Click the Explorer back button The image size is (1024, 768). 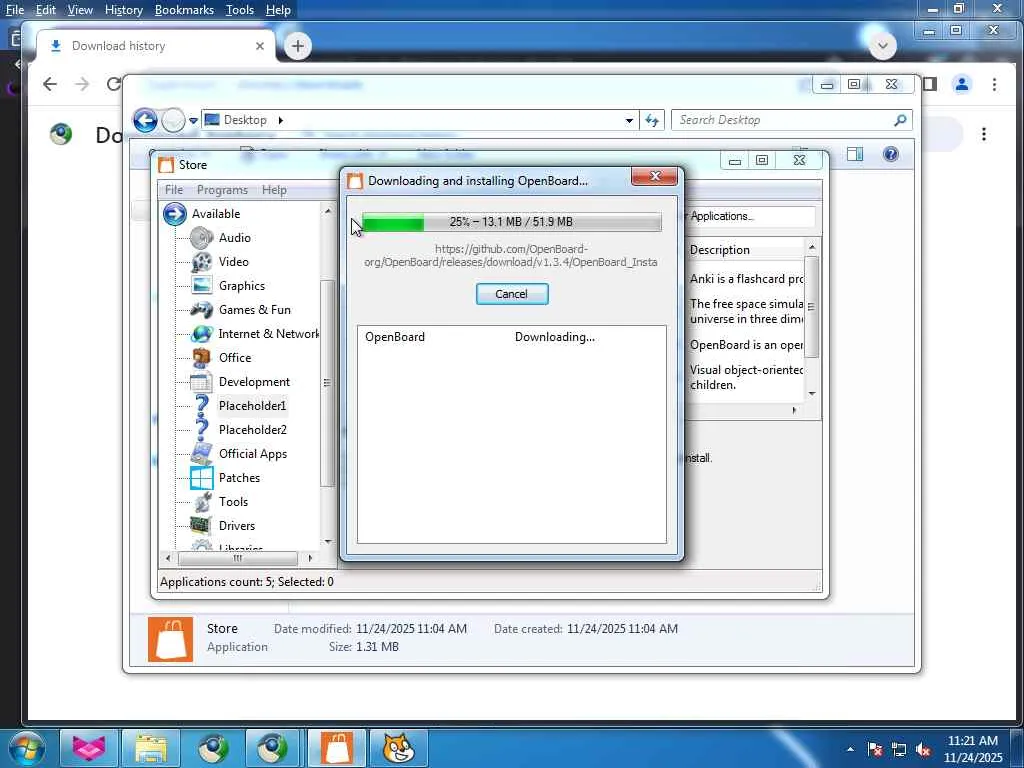[x=145, y=120]
